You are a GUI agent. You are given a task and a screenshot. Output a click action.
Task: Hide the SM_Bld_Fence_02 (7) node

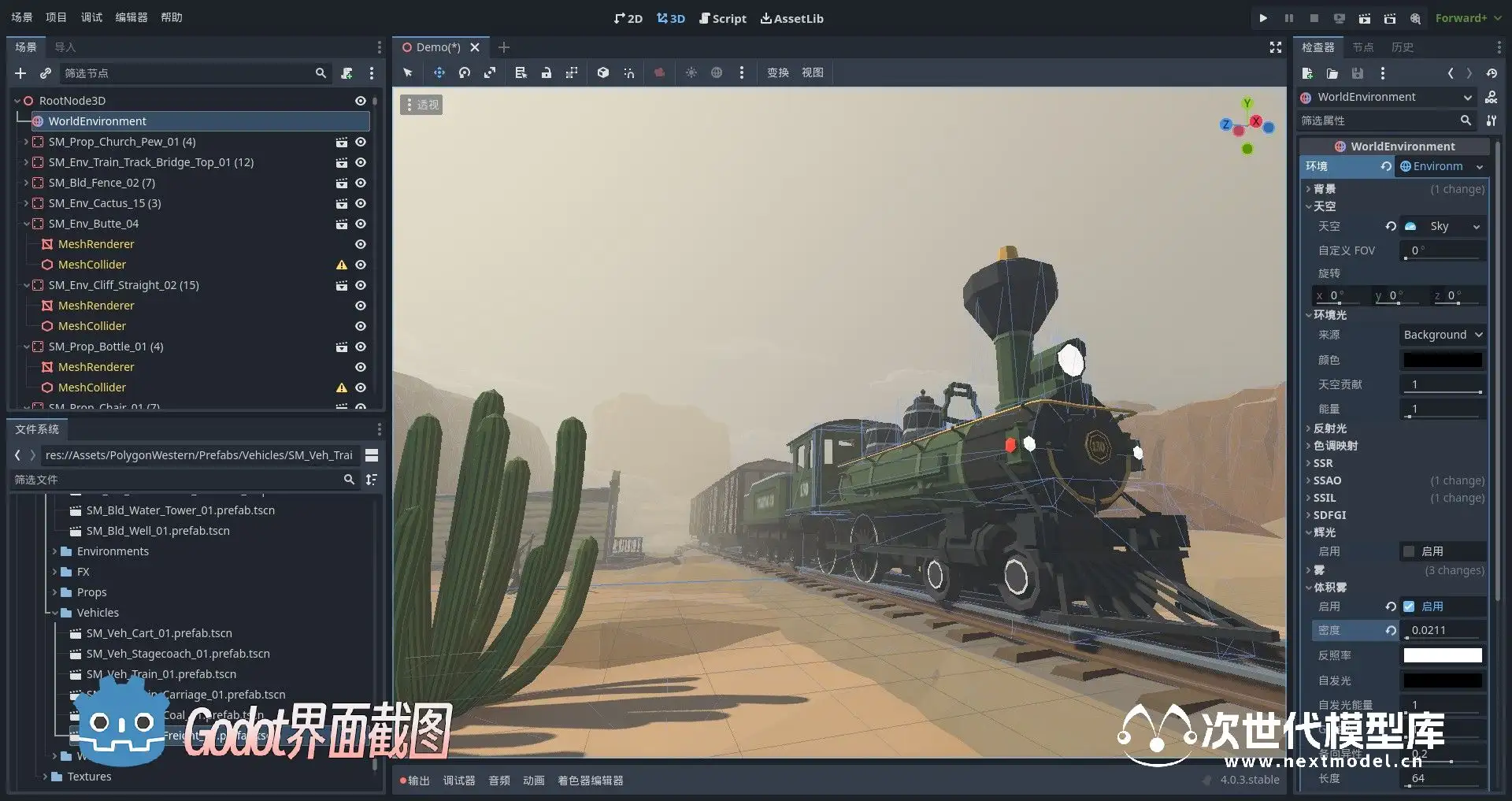pos(361,183)
